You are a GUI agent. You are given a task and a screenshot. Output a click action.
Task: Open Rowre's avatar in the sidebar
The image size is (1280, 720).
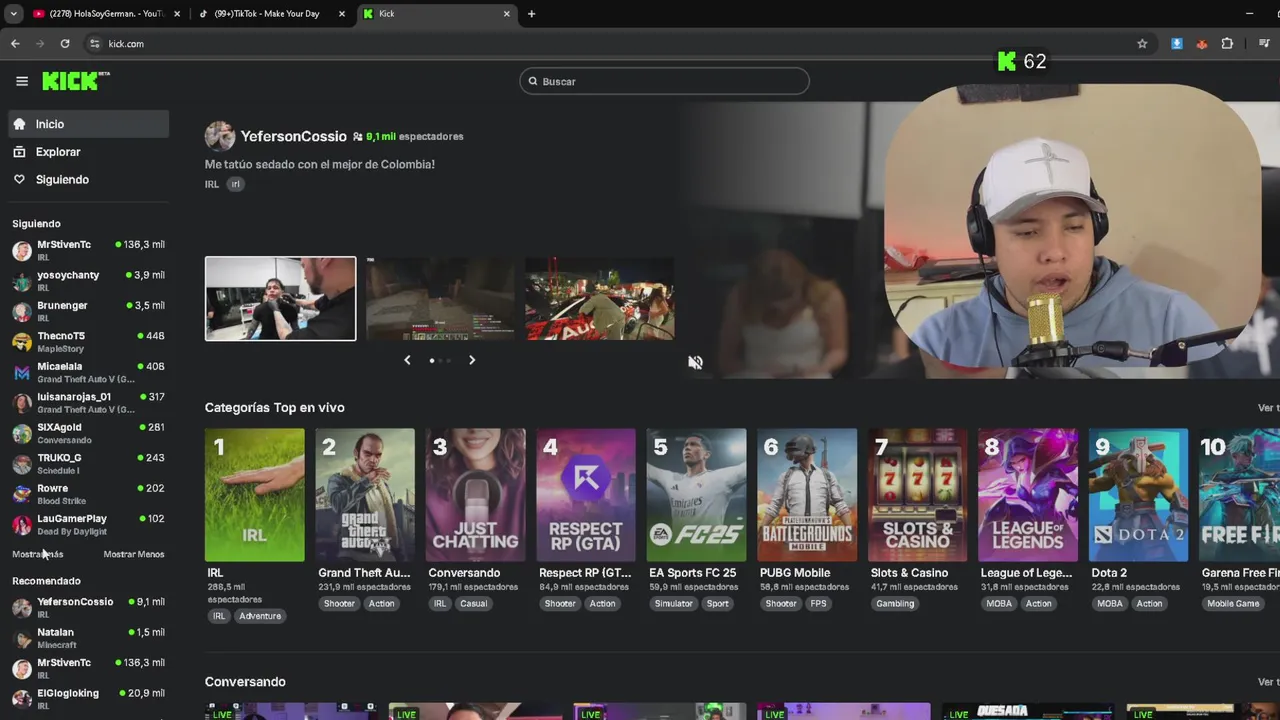(22, 494)
